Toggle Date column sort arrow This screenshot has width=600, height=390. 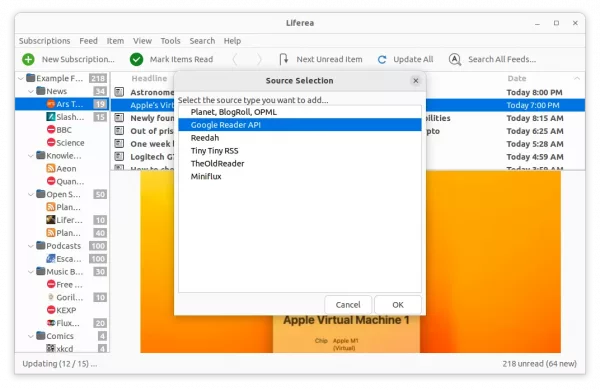point(577,78)
